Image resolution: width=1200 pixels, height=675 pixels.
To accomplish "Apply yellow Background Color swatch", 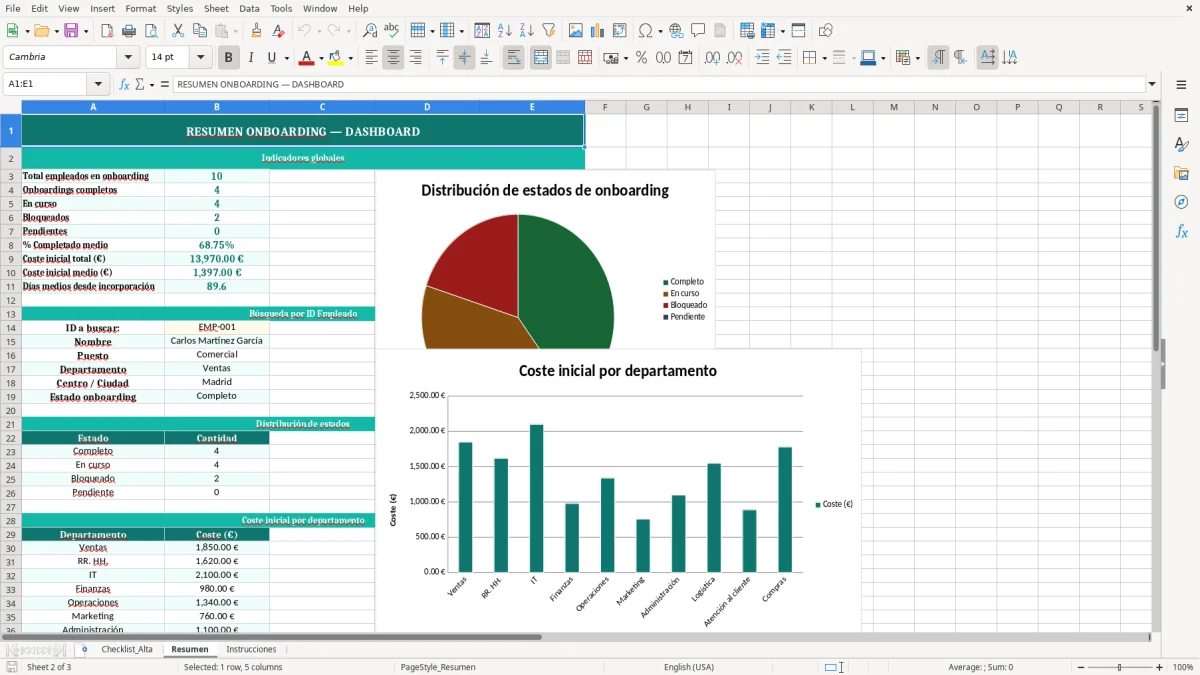I will click(336, 58).
